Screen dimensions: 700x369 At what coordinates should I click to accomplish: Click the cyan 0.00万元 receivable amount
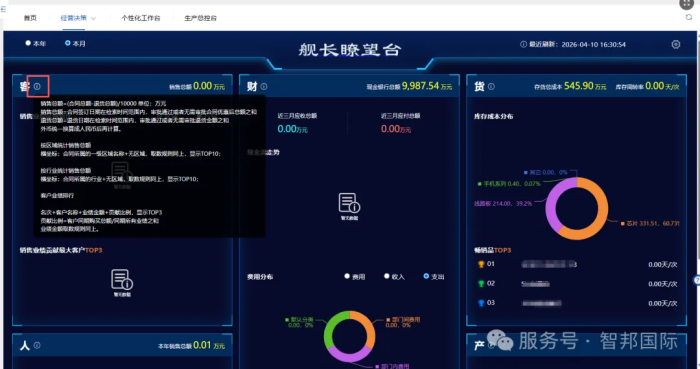[x=292, y=129]
